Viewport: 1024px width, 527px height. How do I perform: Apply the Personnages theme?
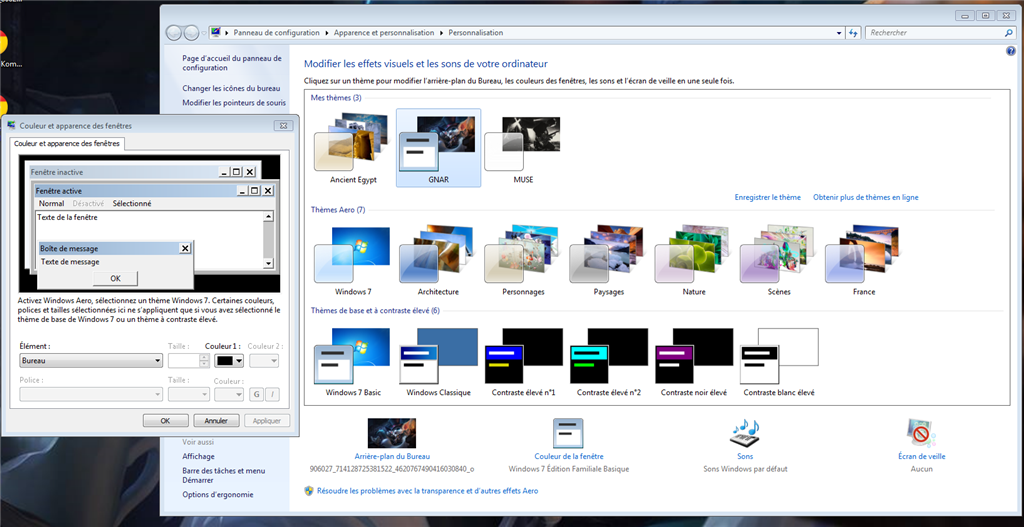[523, 261]
